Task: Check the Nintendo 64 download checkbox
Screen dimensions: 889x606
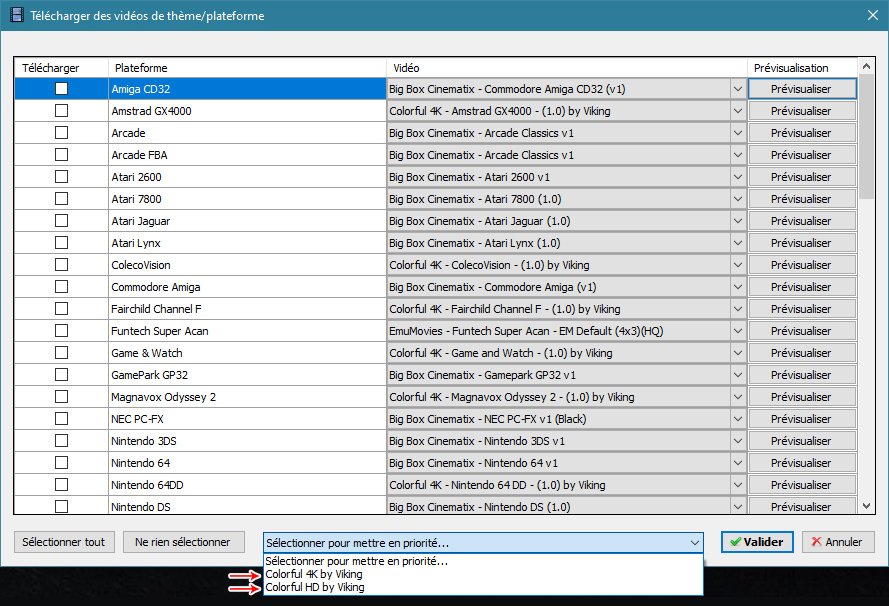Action: coord(61,463)
